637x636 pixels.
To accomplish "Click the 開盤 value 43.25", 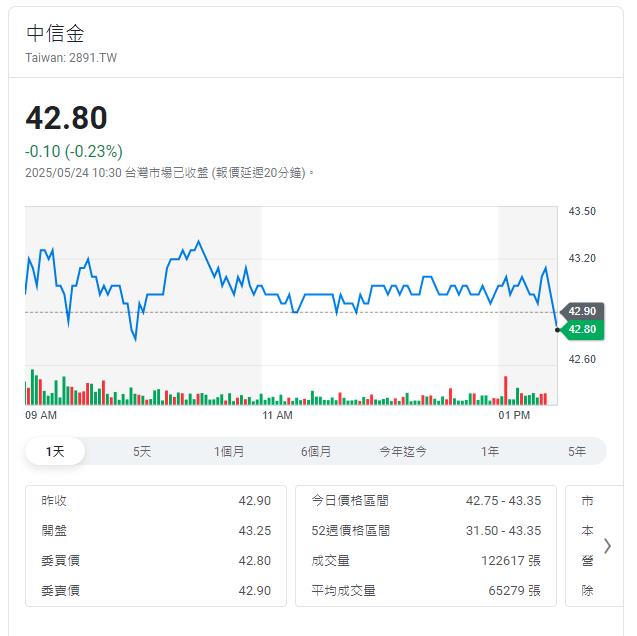I will 255,530.
